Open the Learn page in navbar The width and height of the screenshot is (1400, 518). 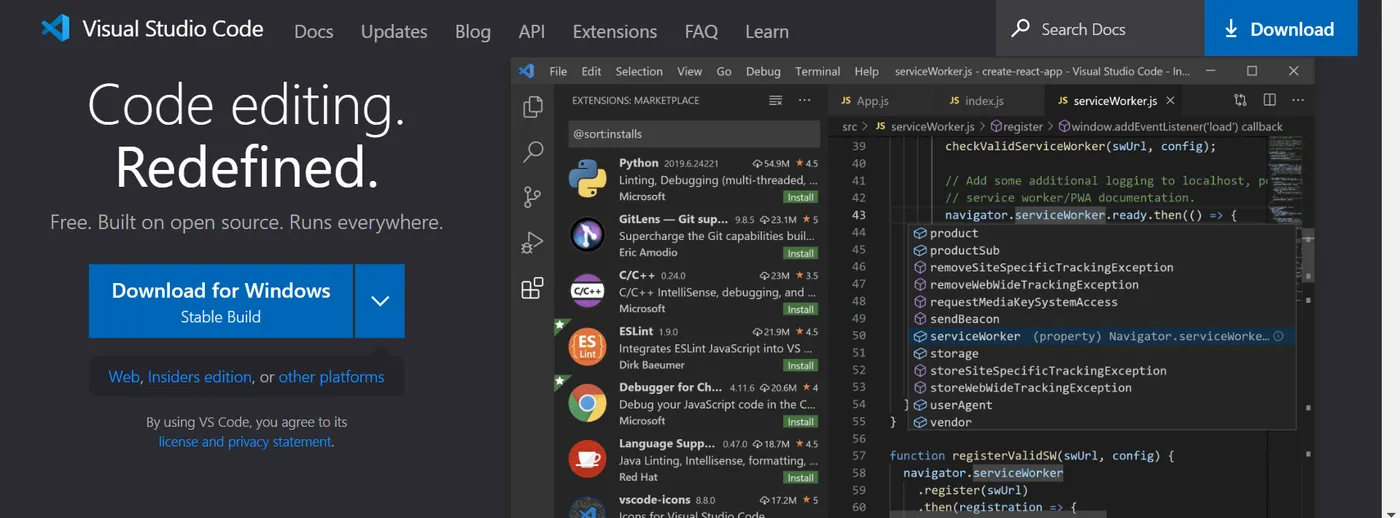[767, 31]
